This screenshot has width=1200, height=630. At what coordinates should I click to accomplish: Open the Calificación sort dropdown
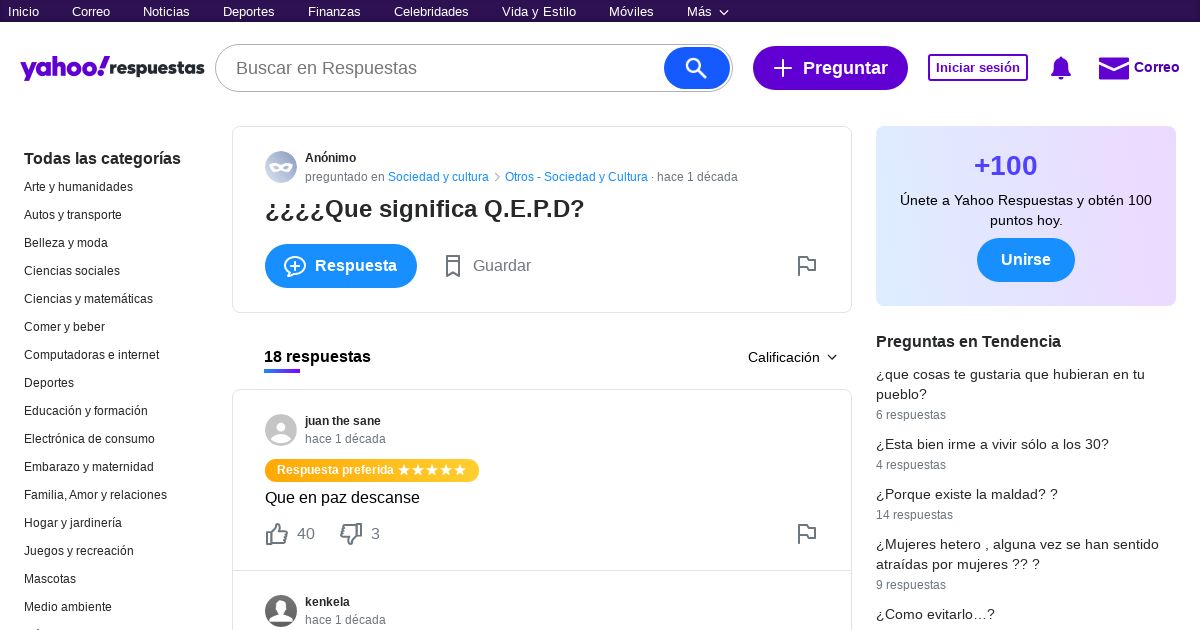793,357
